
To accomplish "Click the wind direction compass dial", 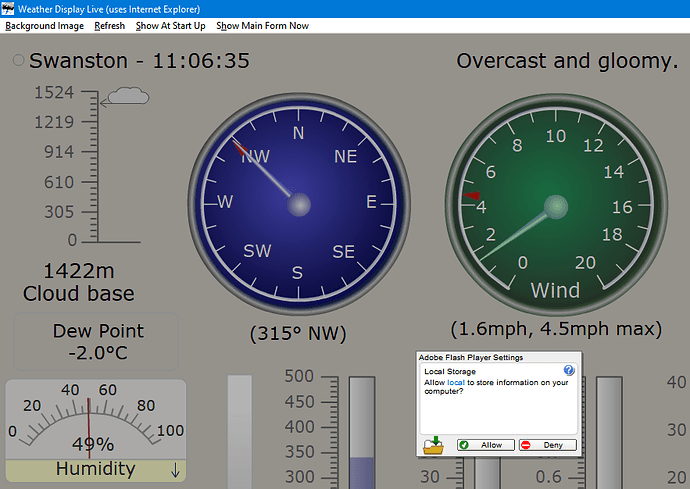I will tap(299, 204).
